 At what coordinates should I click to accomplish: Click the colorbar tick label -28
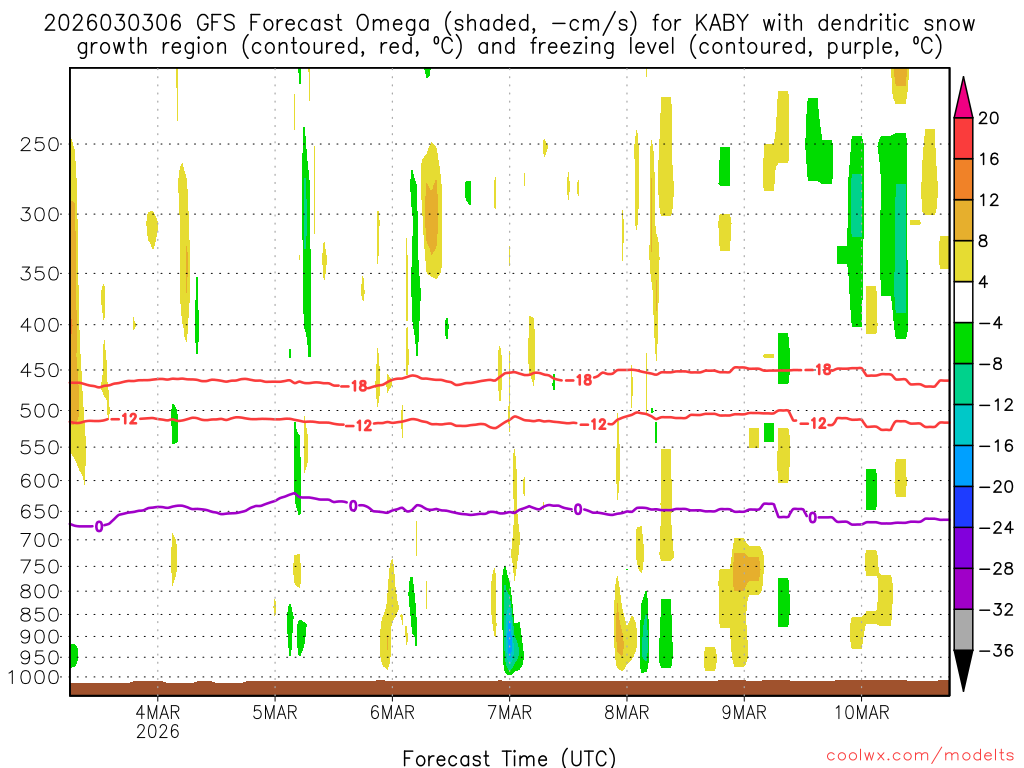tap(996, 569)
